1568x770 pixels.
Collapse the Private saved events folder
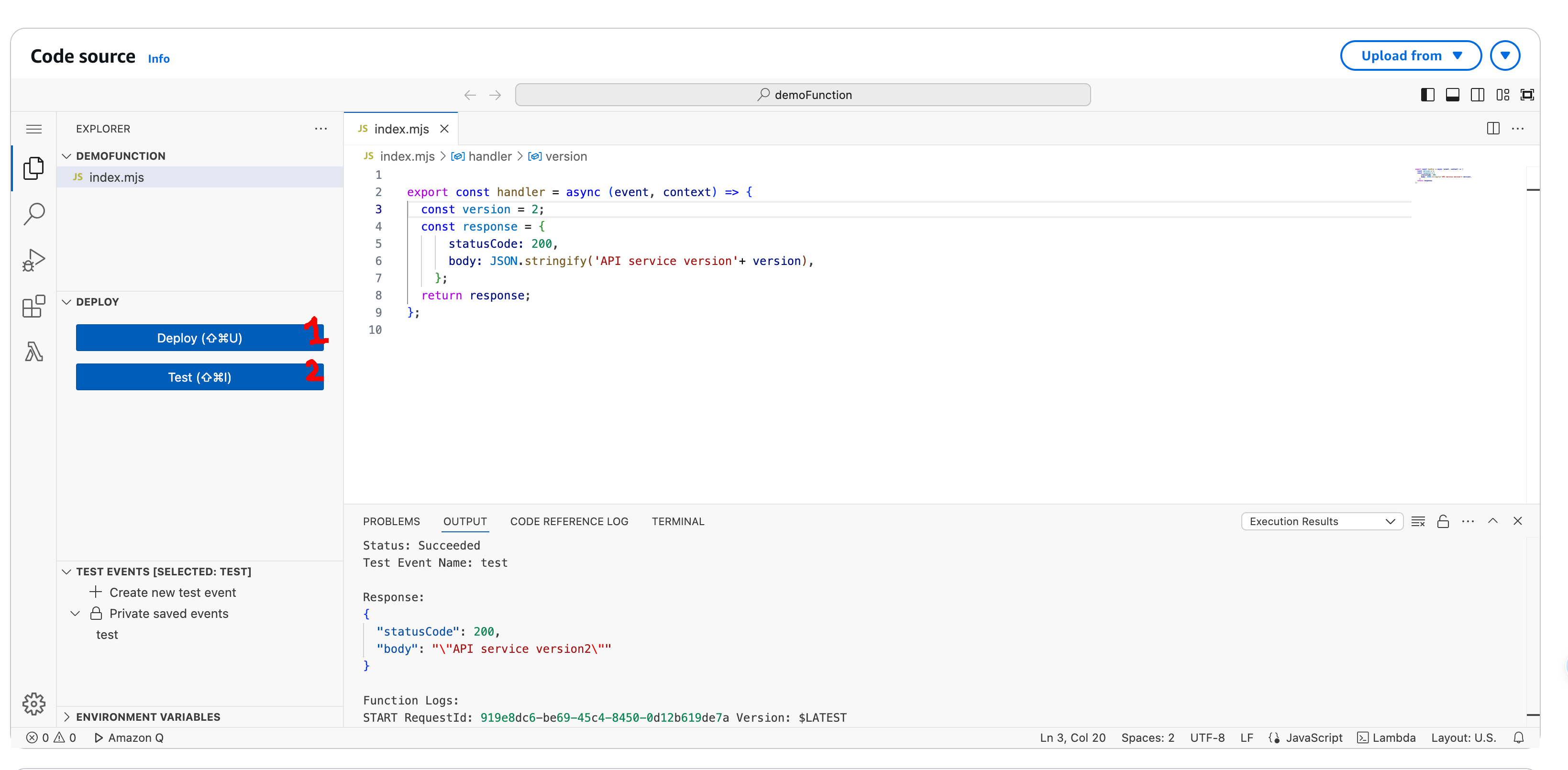[76, 614]
